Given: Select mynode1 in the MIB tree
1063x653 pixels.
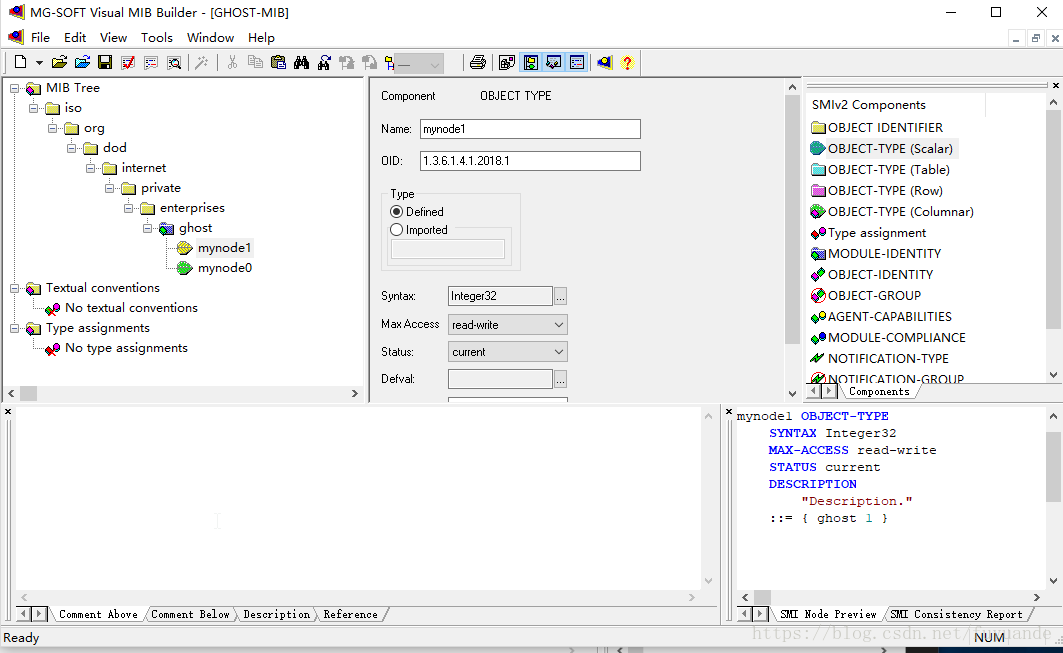Looking at the screenshot, I should [x=224, y=248].
